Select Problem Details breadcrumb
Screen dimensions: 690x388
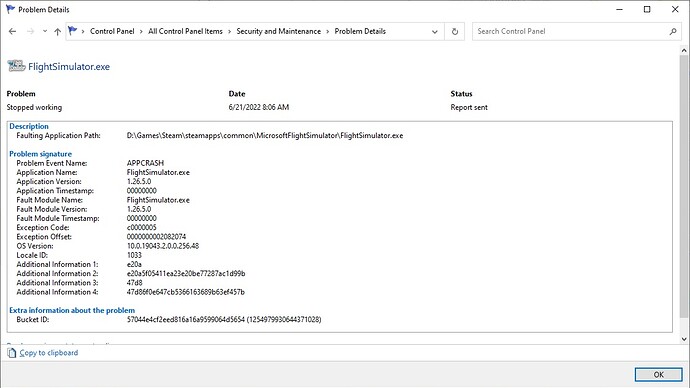point(360,31)
